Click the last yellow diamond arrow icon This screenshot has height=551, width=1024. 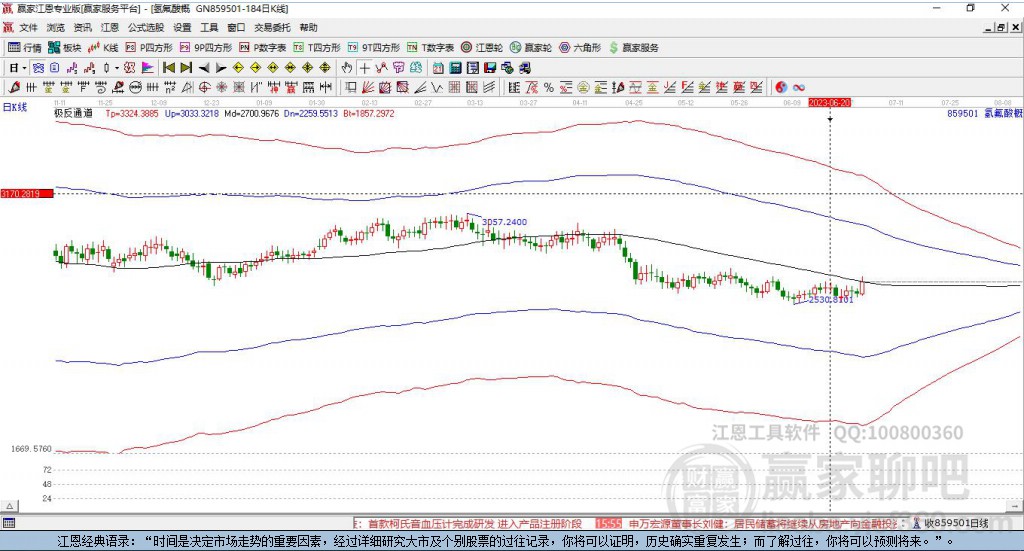[325, 68]
